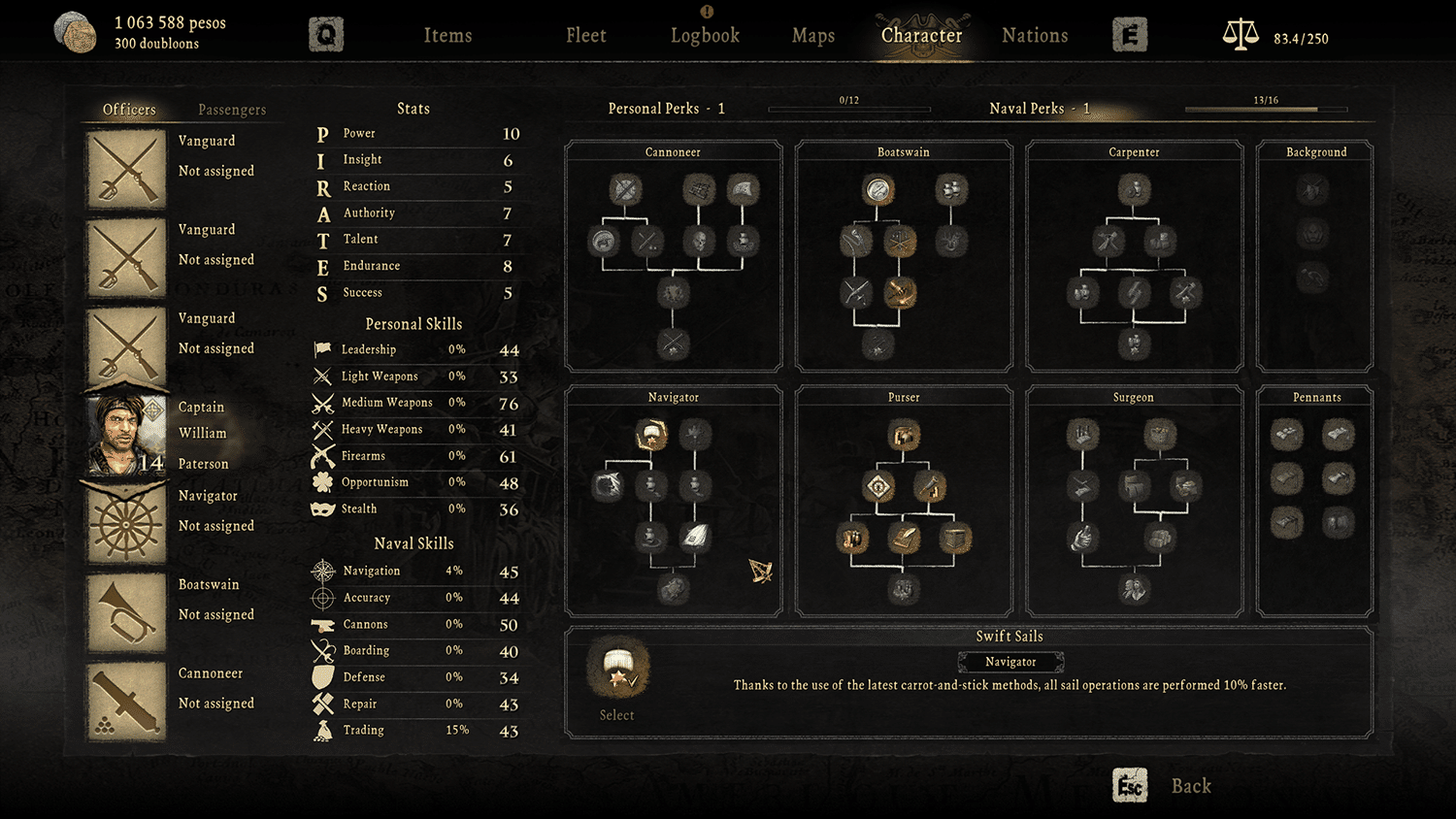Click the Navigator ship wheel officer slot
1456x819 pixels.
coord(126,524)
